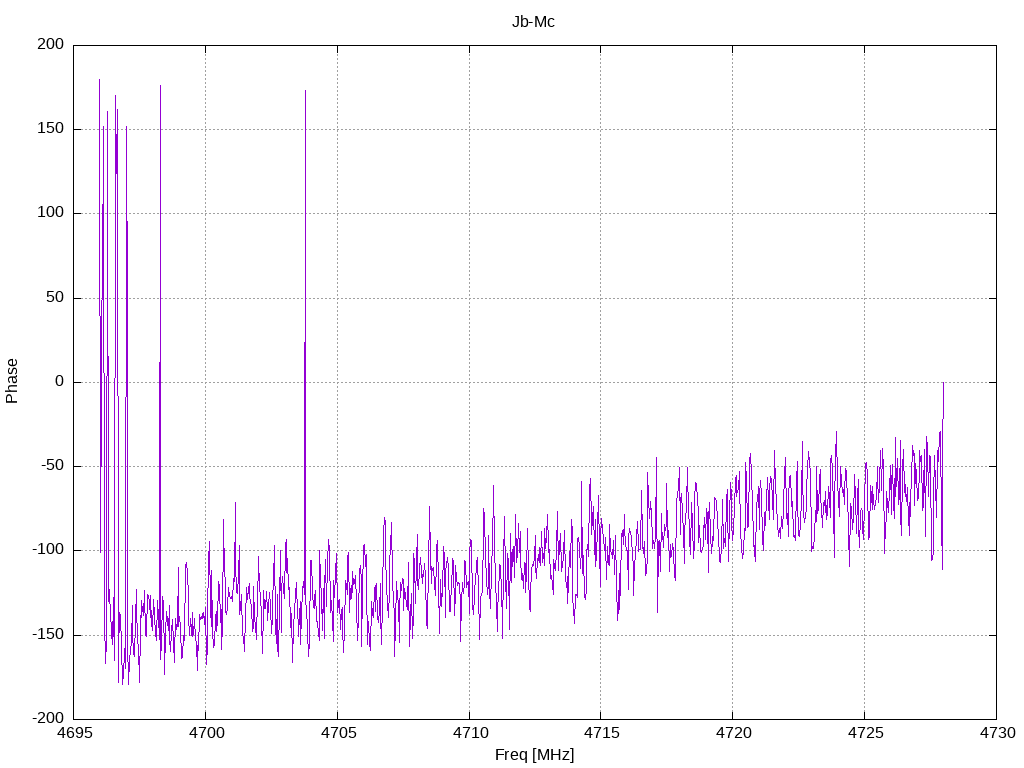
Task: Click the 200 tick label on y-axis
Action: [x=51, y=44]
